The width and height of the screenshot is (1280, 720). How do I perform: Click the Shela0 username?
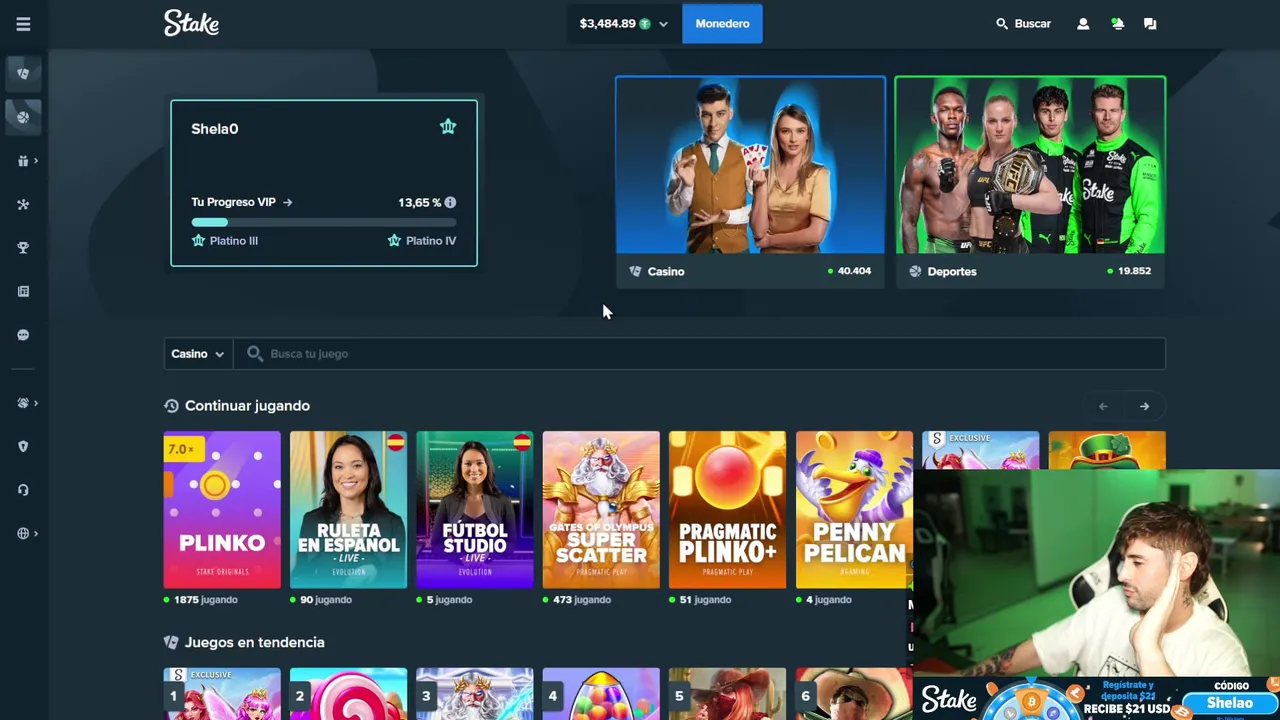tap(214, 129)
